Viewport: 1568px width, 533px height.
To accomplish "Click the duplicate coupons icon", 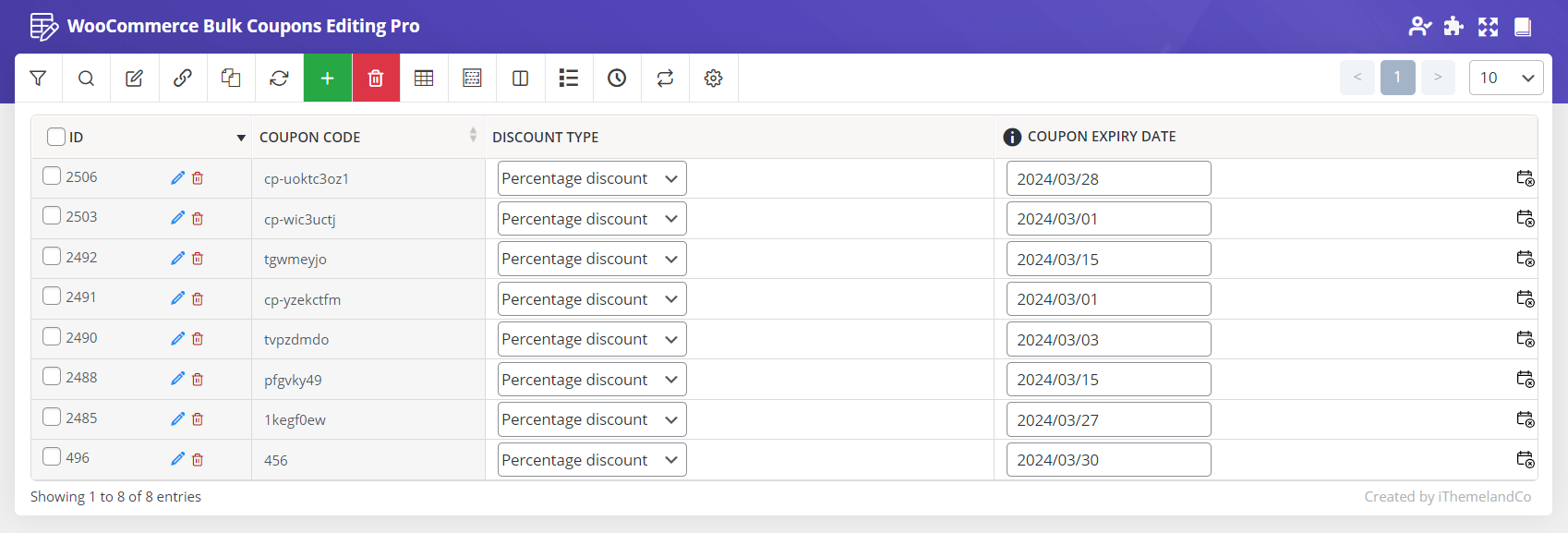I will (231, 79).
